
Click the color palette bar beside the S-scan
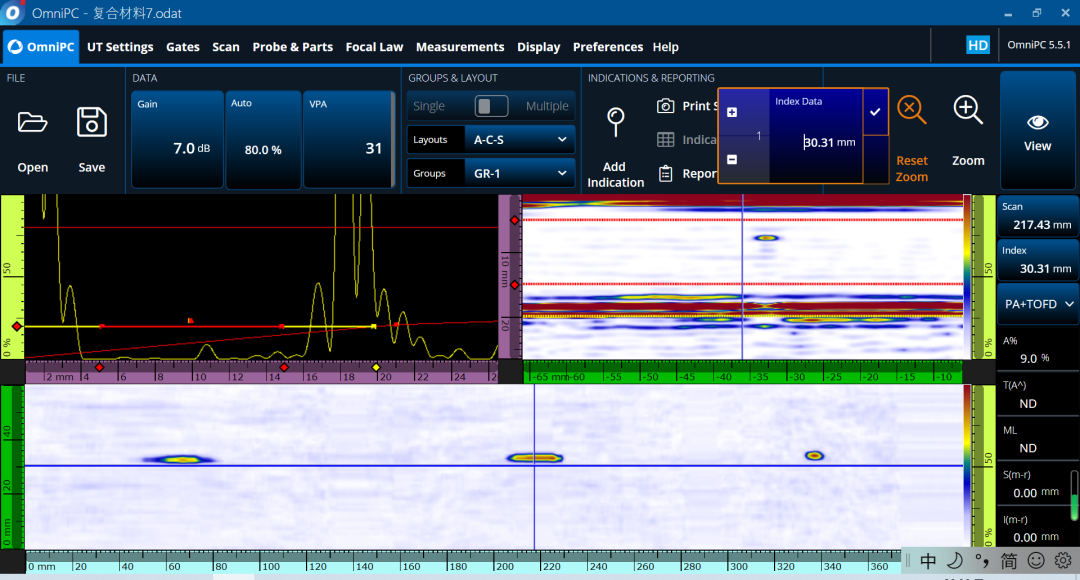[967, 277]
